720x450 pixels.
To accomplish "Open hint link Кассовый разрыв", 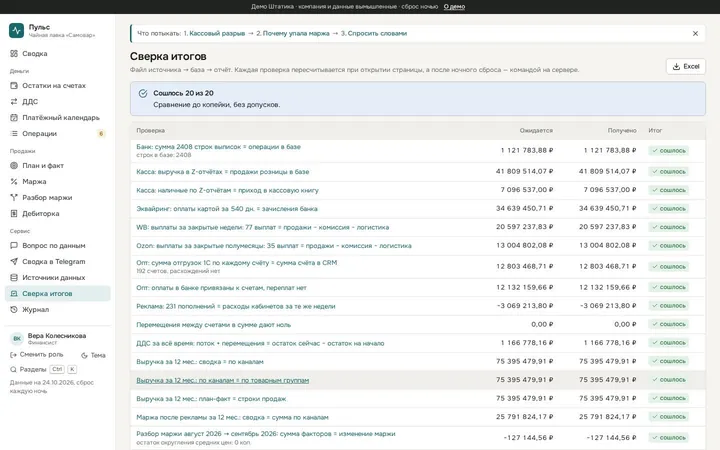I will pos(217,34).
